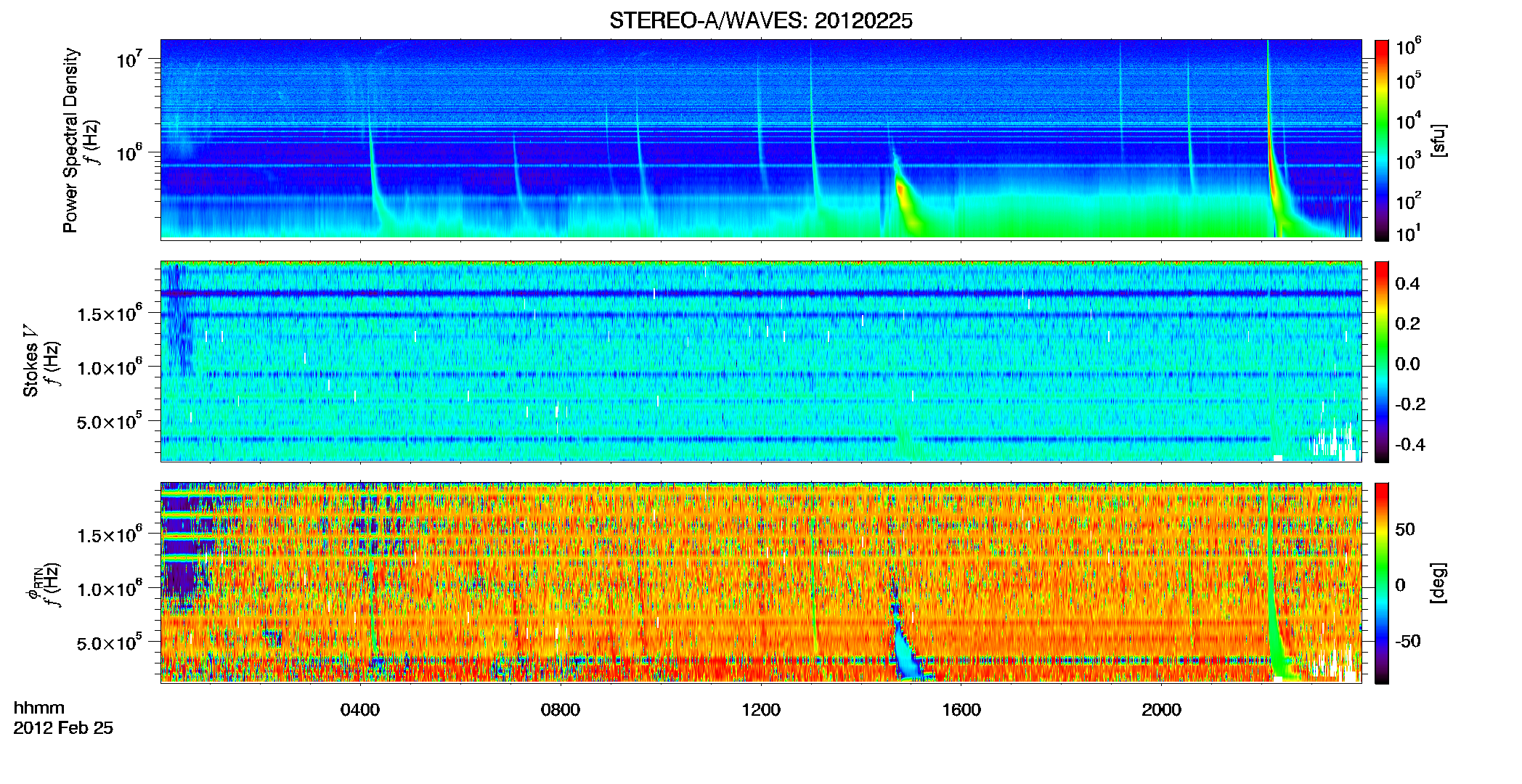The height and width of the screenshot is (784, 1522).
Task: Click the dark blue interference line at top of Stokes panel
Action: [x=760, y=293]
